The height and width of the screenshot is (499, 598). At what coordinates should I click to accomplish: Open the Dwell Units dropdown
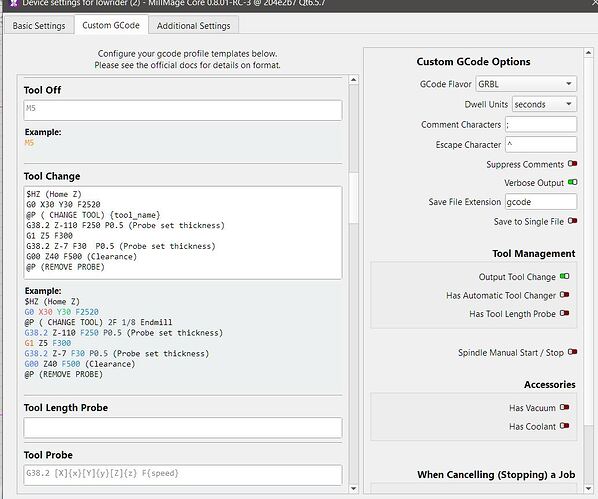coord(544,104)
